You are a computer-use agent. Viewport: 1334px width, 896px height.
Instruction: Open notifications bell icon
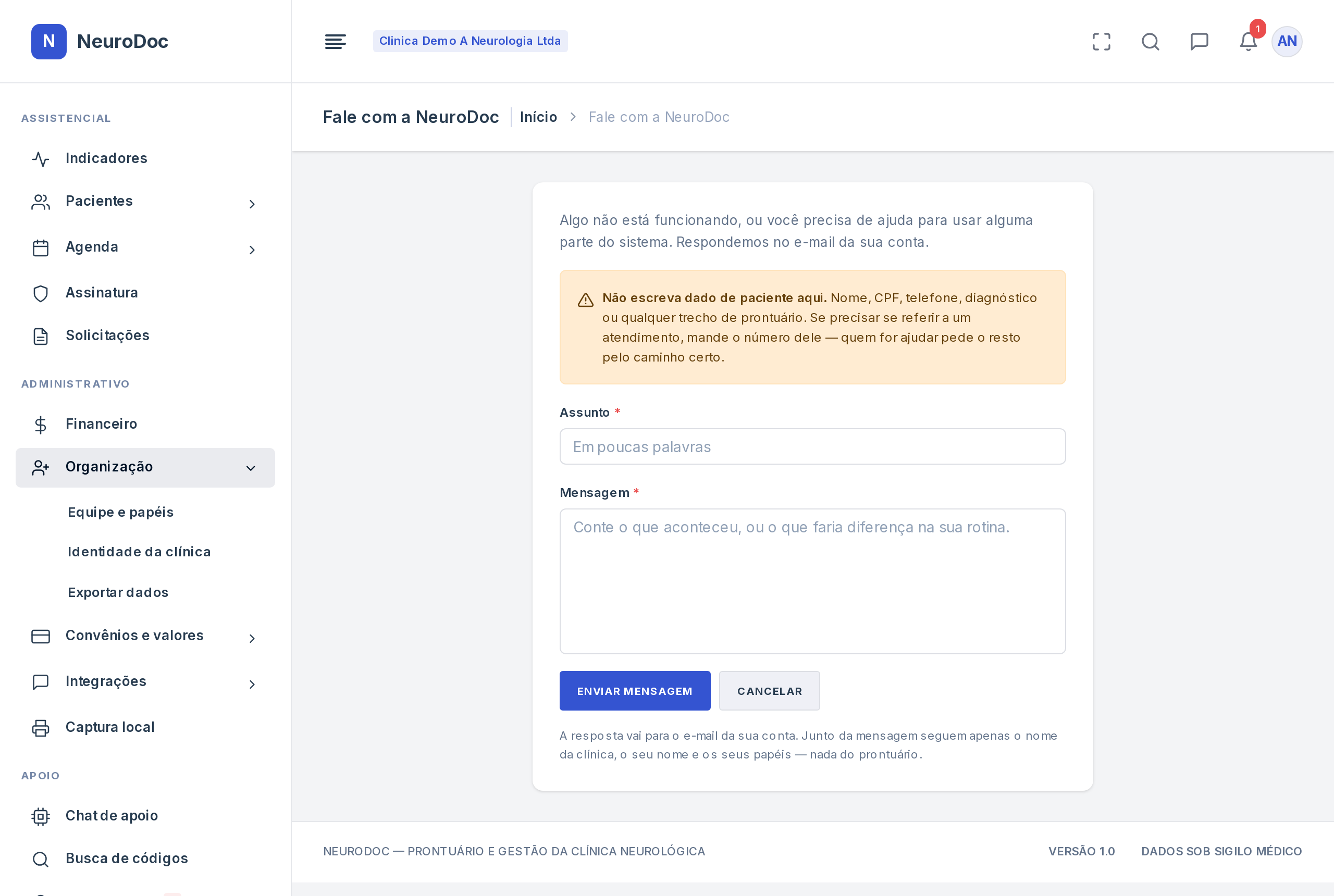click(1247, 41)
